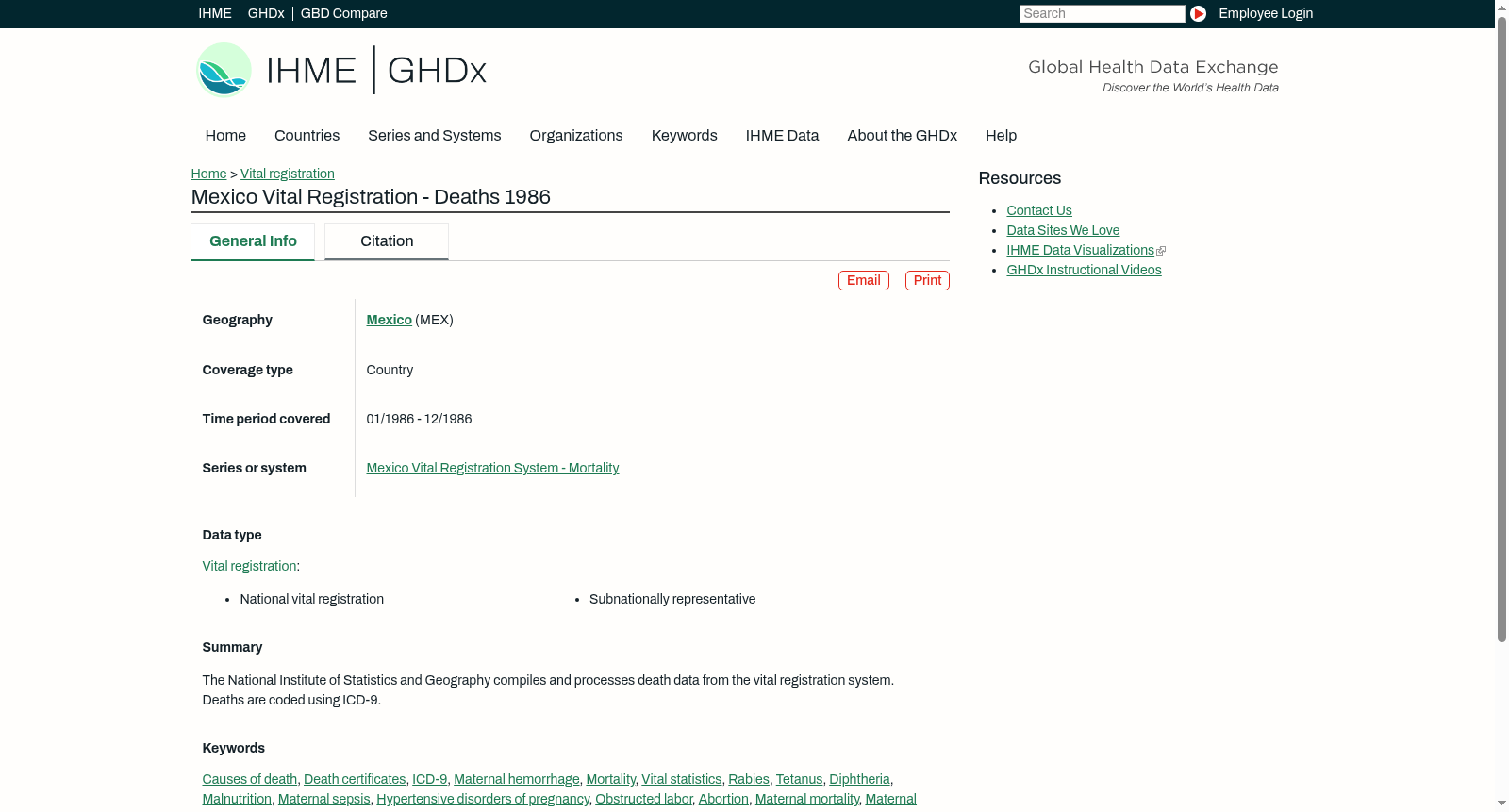Click the IHME leaf logo icon
Viewport: 1509px width, 812px height.
224,70
